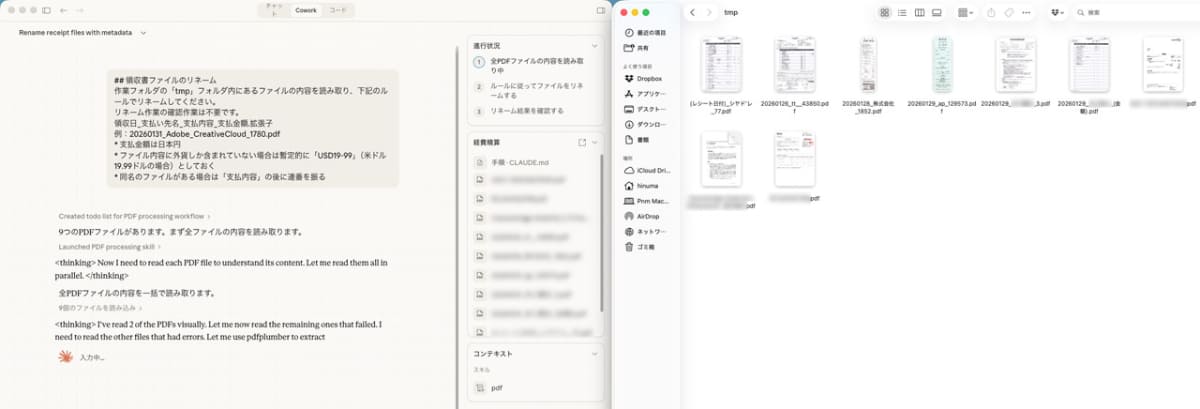Collapse the 経費精算 panel
The width and height of the screenshot is (1200, 409).
(x=595, y=142)
